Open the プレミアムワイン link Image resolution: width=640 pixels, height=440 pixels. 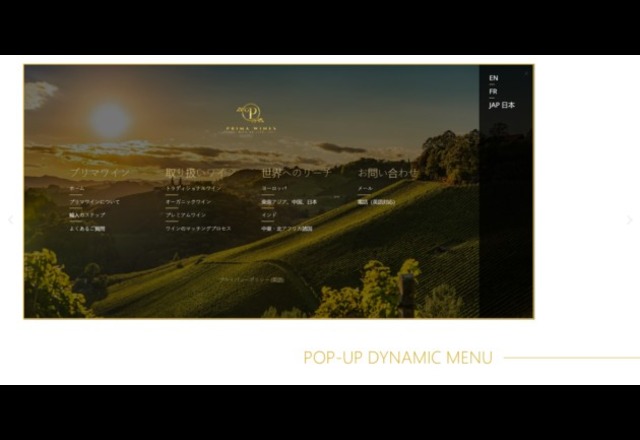coord(185,215)
